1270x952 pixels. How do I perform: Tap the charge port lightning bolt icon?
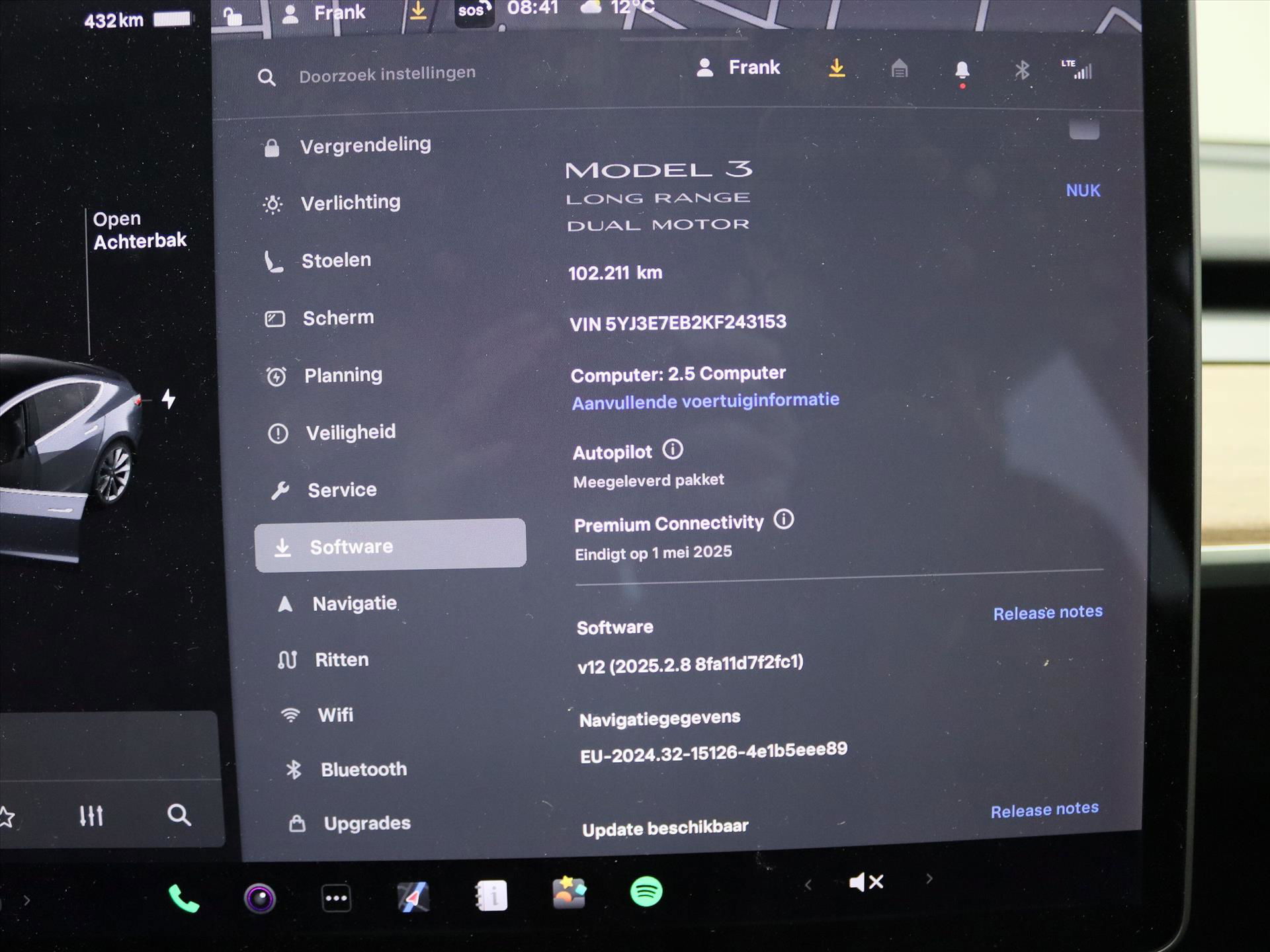coord(169,399)
